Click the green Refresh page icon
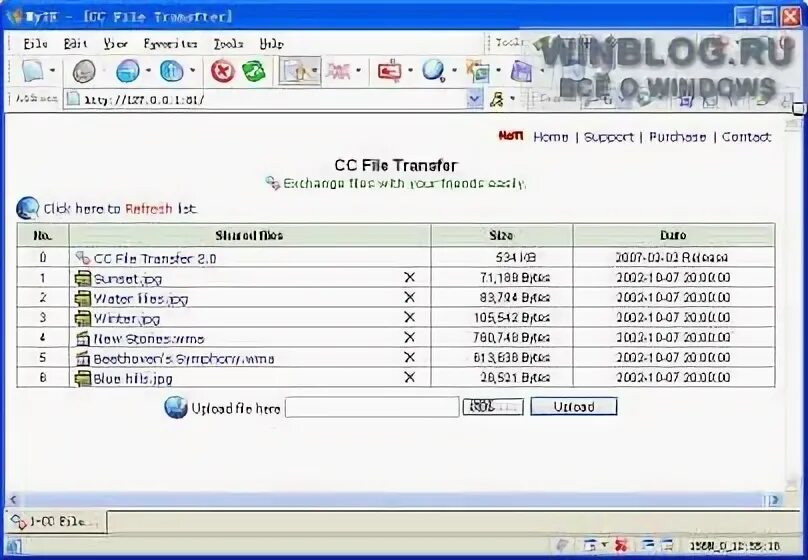 coord(254,71)
